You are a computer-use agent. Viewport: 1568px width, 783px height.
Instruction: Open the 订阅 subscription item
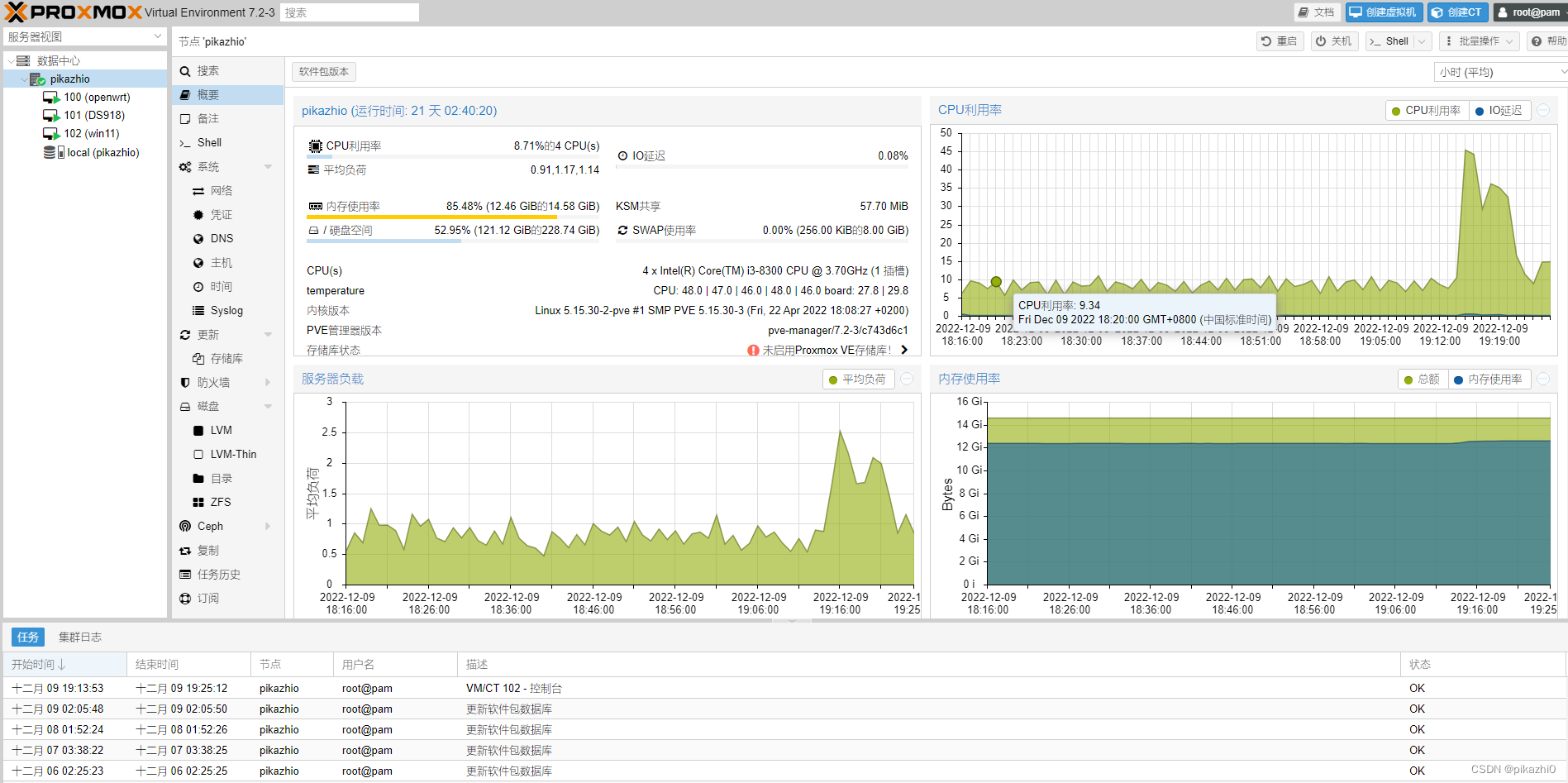click(227, 599)
